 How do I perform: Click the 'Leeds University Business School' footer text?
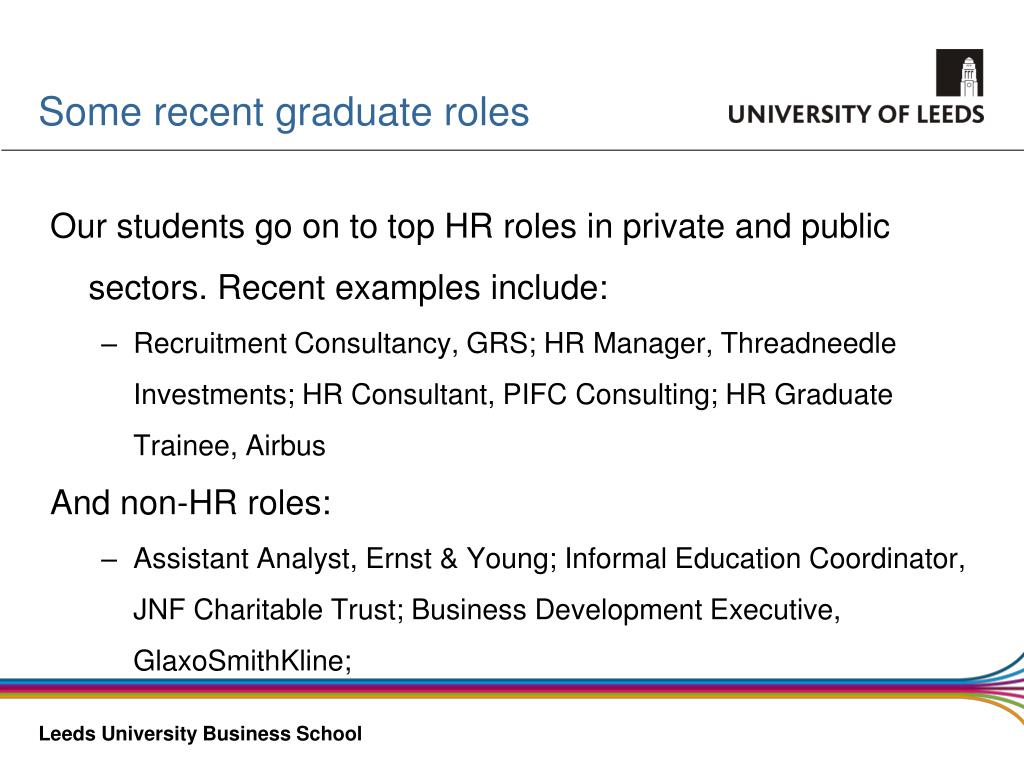point(200,733)
